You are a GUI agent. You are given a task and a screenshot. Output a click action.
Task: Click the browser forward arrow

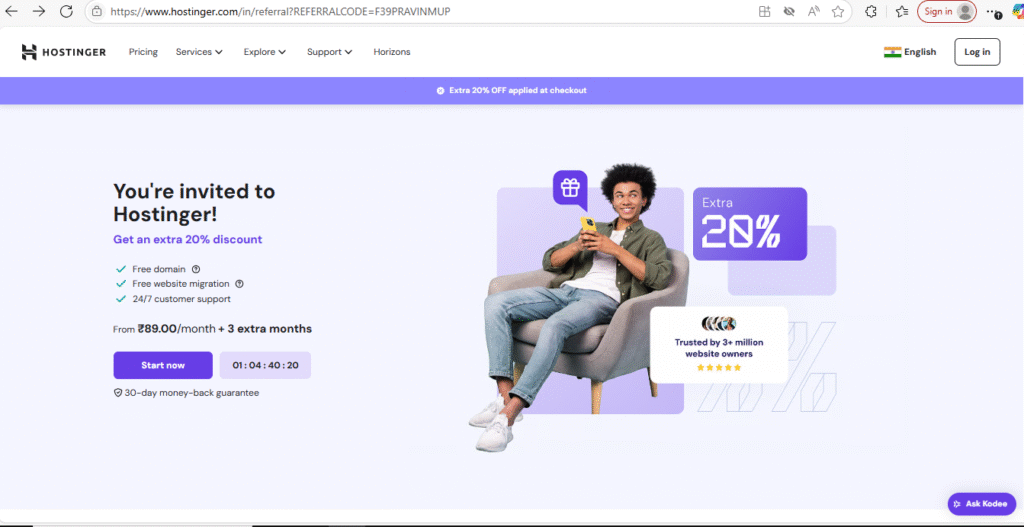[39, 11]
